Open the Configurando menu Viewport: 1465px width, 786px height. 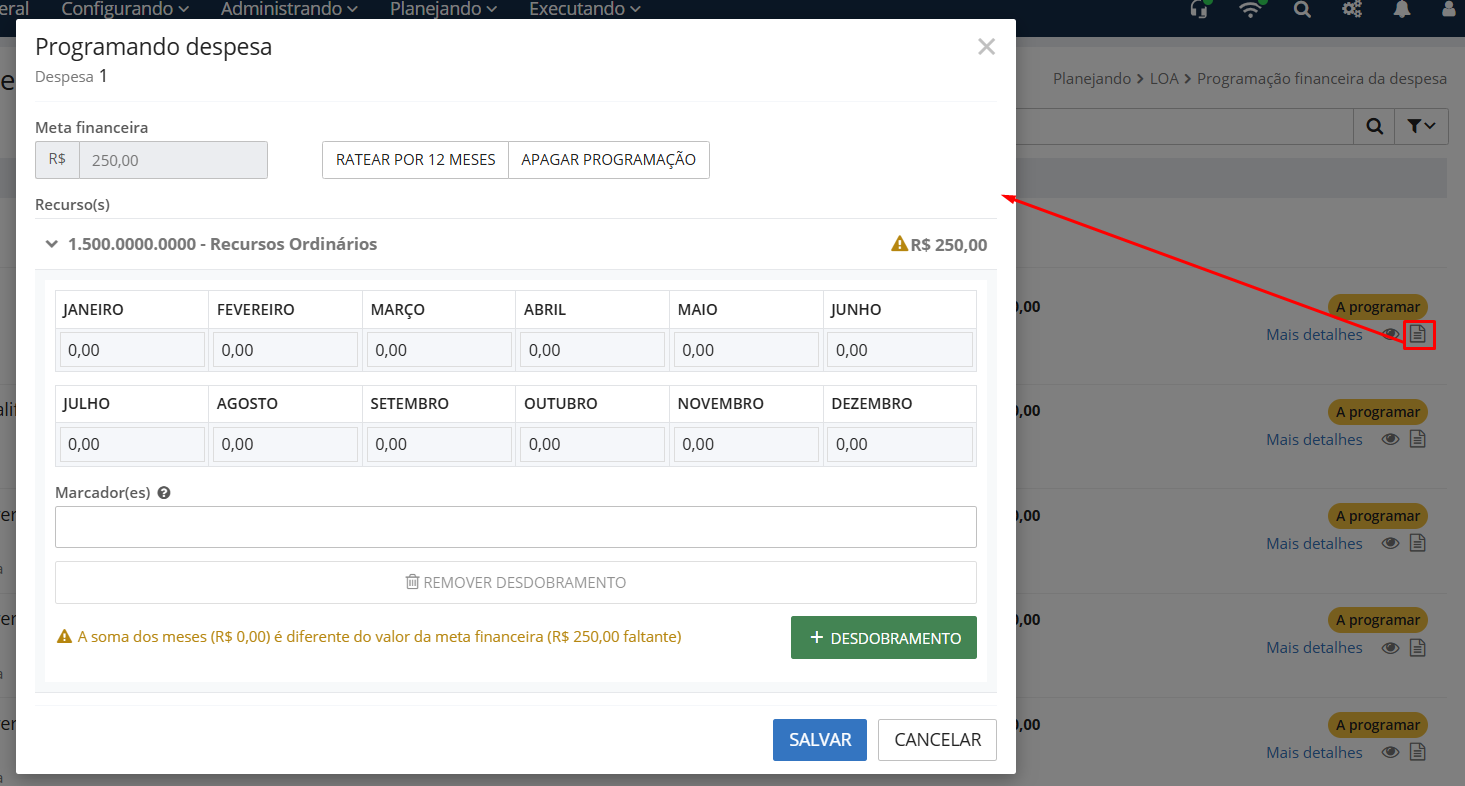[x=125, y=9]
